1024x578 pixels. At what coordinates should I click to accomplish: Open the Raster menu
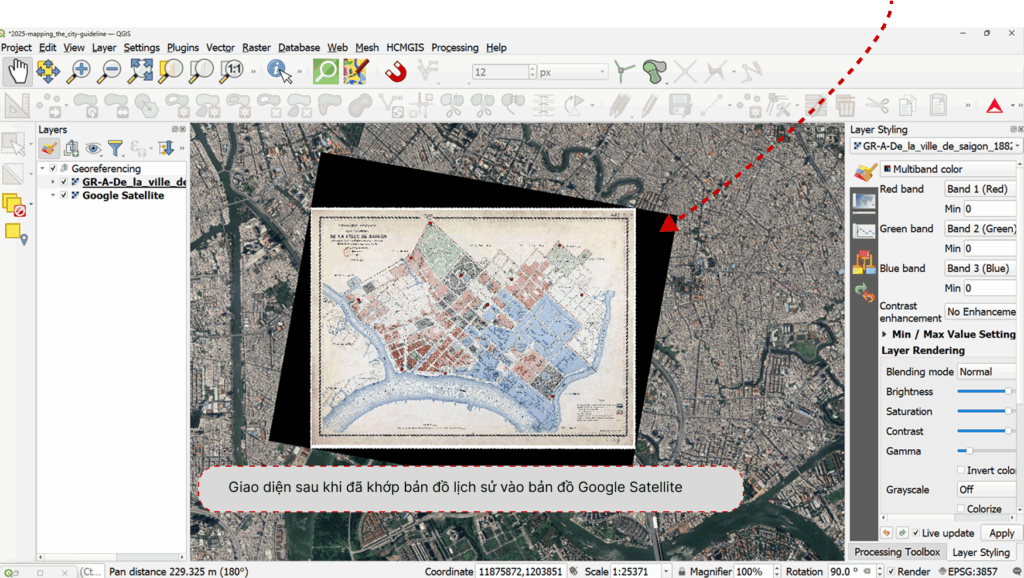(256, 48)
